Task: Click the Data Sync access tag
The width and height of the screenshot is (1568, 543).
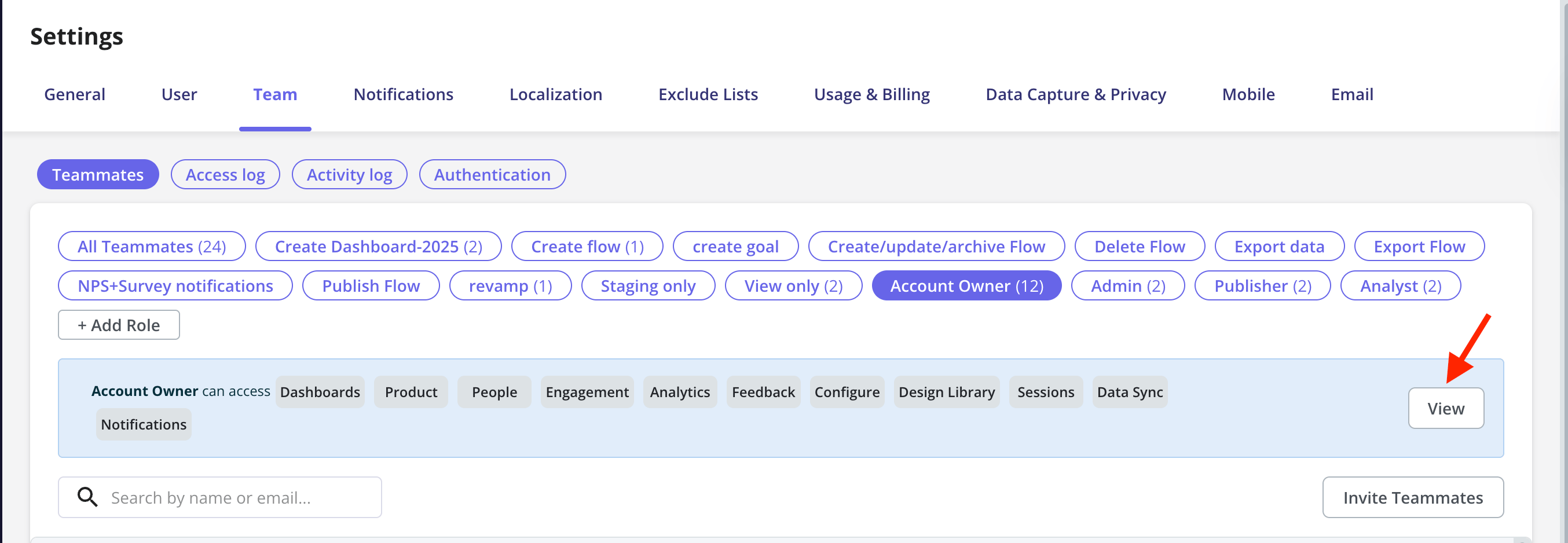Action: (x=1130, y=391)
